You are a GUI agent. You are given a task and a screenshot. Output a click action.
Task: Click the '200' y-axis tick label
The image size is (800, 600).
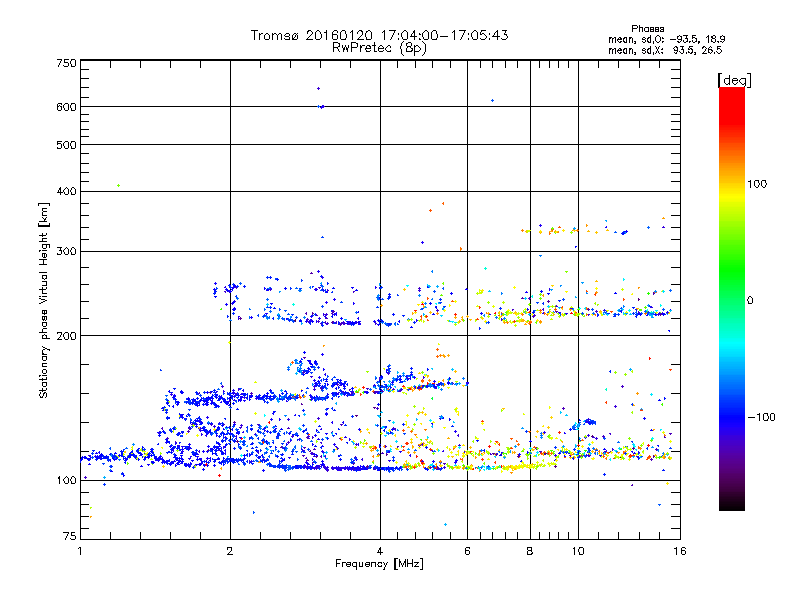[x=66, y=336]
